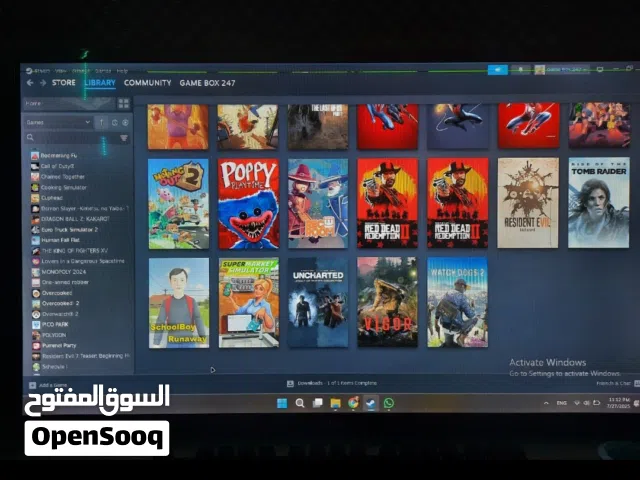Image resolution: width=640 pixels, height=480 pixels.
Task: Switch to collections grid view icon
Action: 124,103
